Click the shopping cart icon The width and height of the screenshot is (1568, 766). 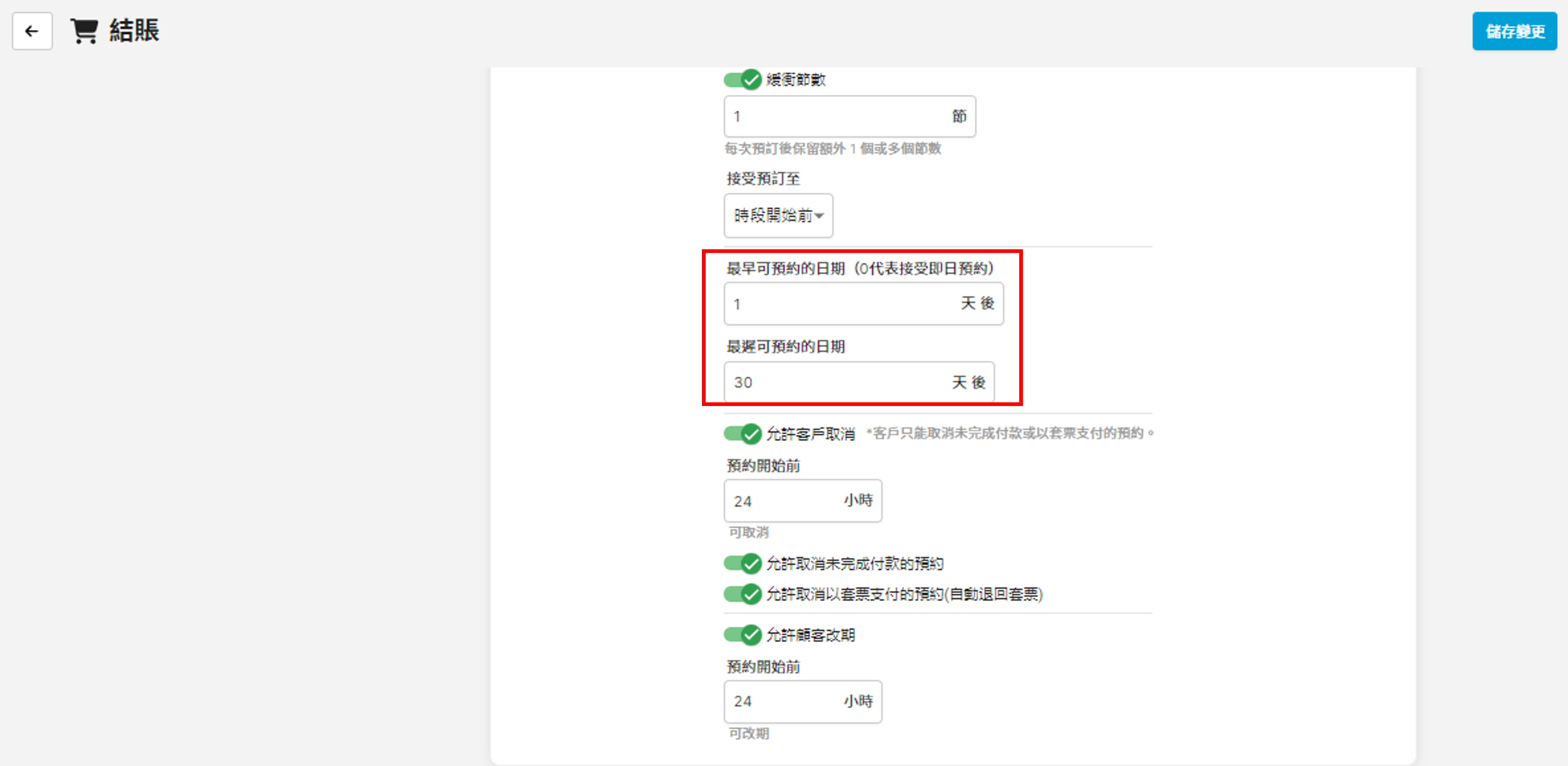click(x=84, y=31)
